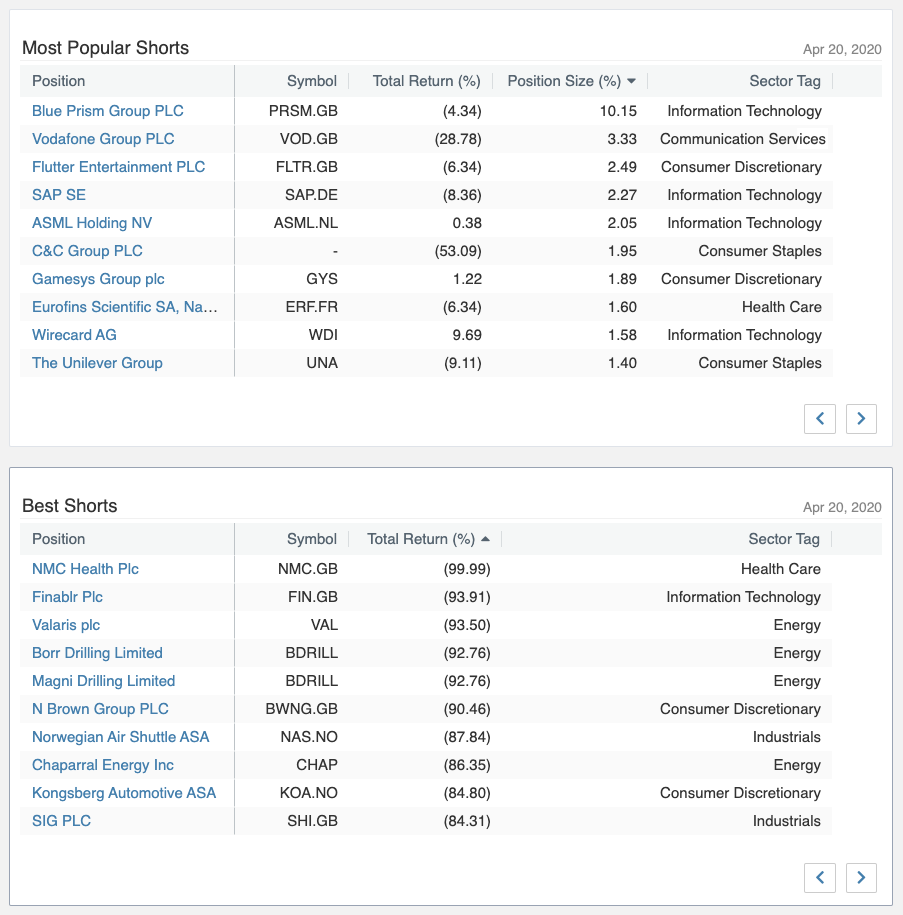
Task: Go to previous page of Most Popular Shorts
Action: point(820,418)
